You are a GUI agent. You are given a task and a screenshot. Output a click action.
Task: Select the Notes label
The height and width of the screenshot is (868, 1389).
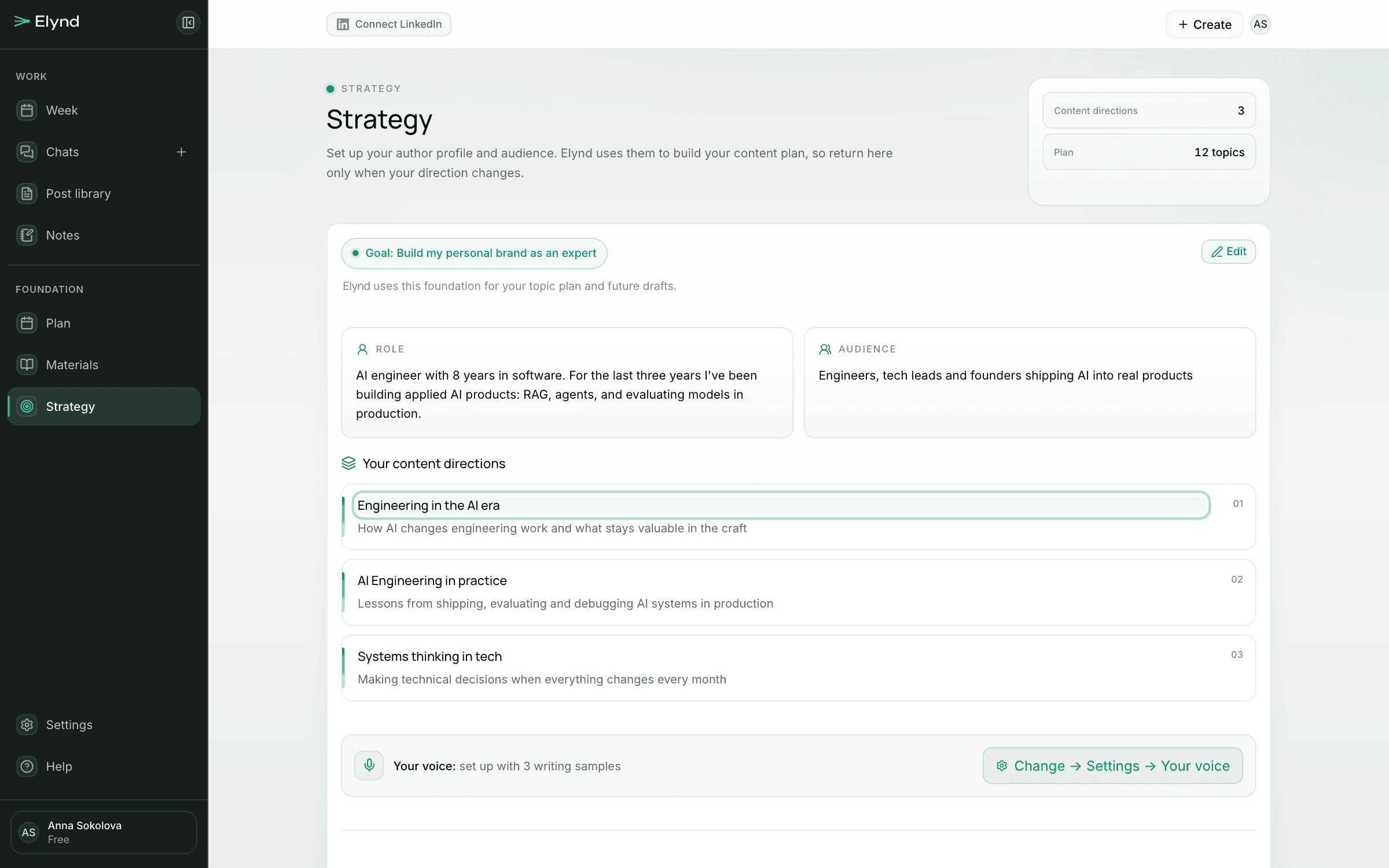pos(63,236)
